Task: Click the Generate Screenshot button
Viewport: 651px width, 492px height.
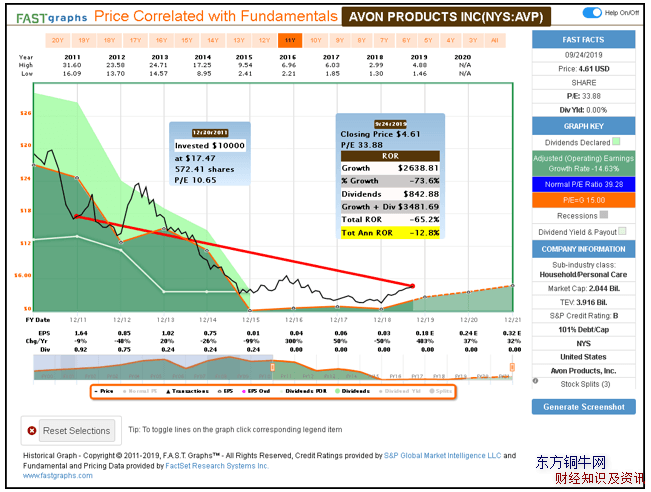Action: click(x=583, y=407)
